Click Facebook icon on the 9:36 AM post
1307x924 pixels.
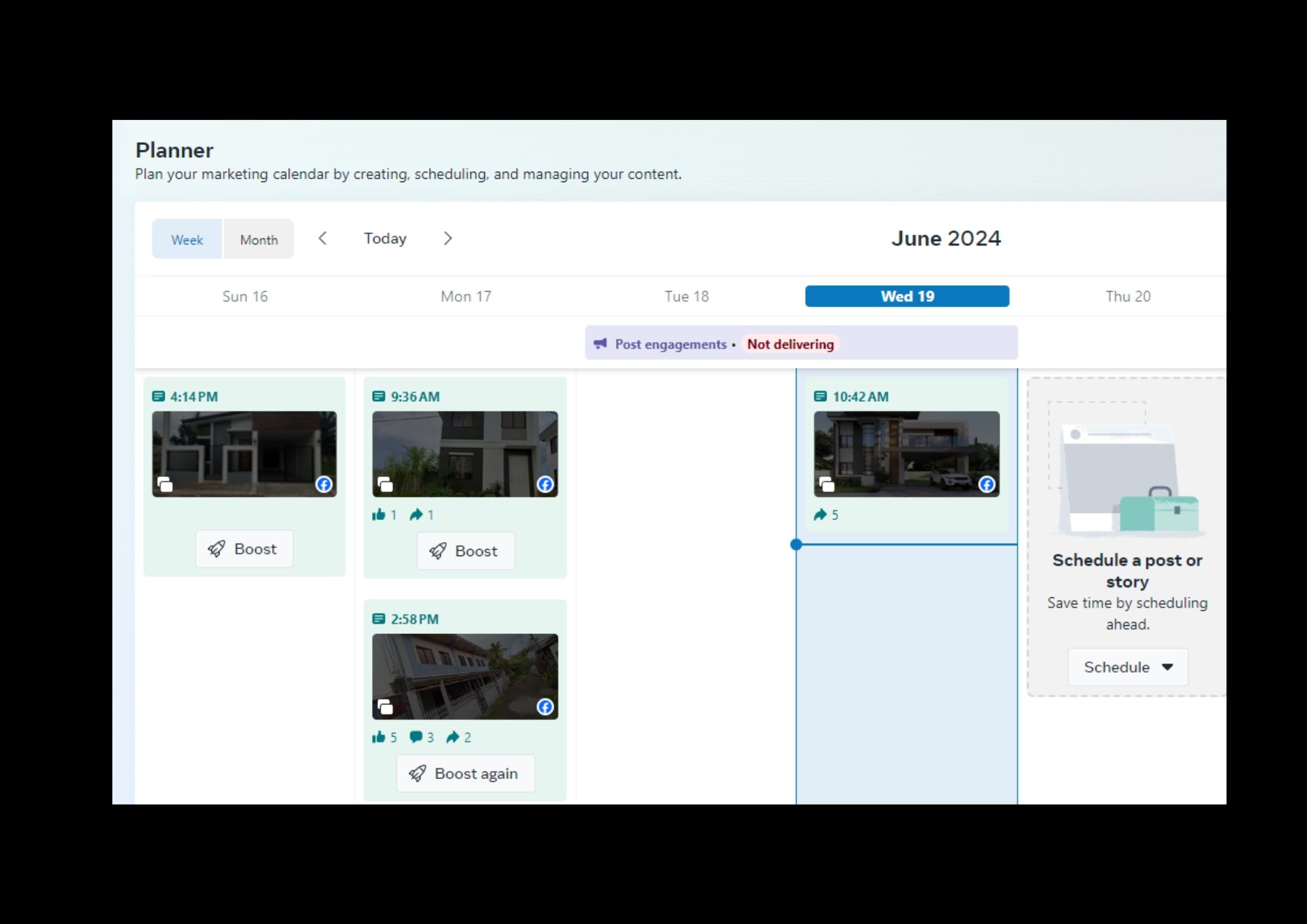545,484
